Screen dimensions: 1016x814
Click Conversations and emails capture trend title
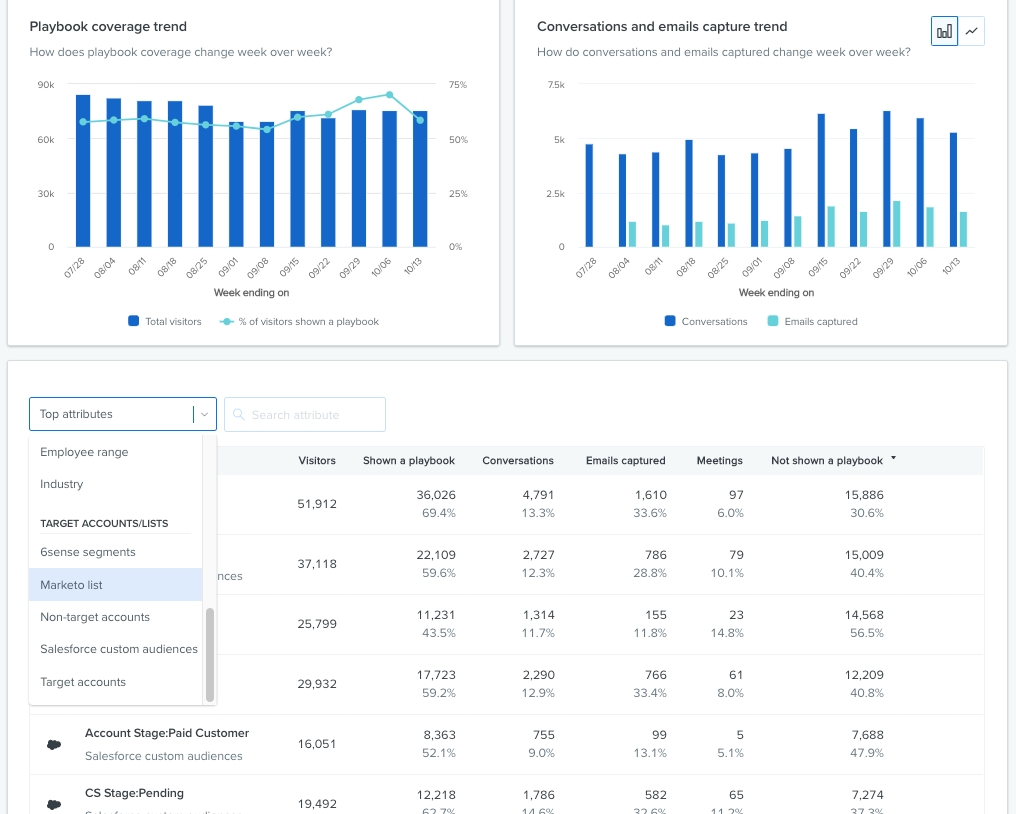[662, 27]
